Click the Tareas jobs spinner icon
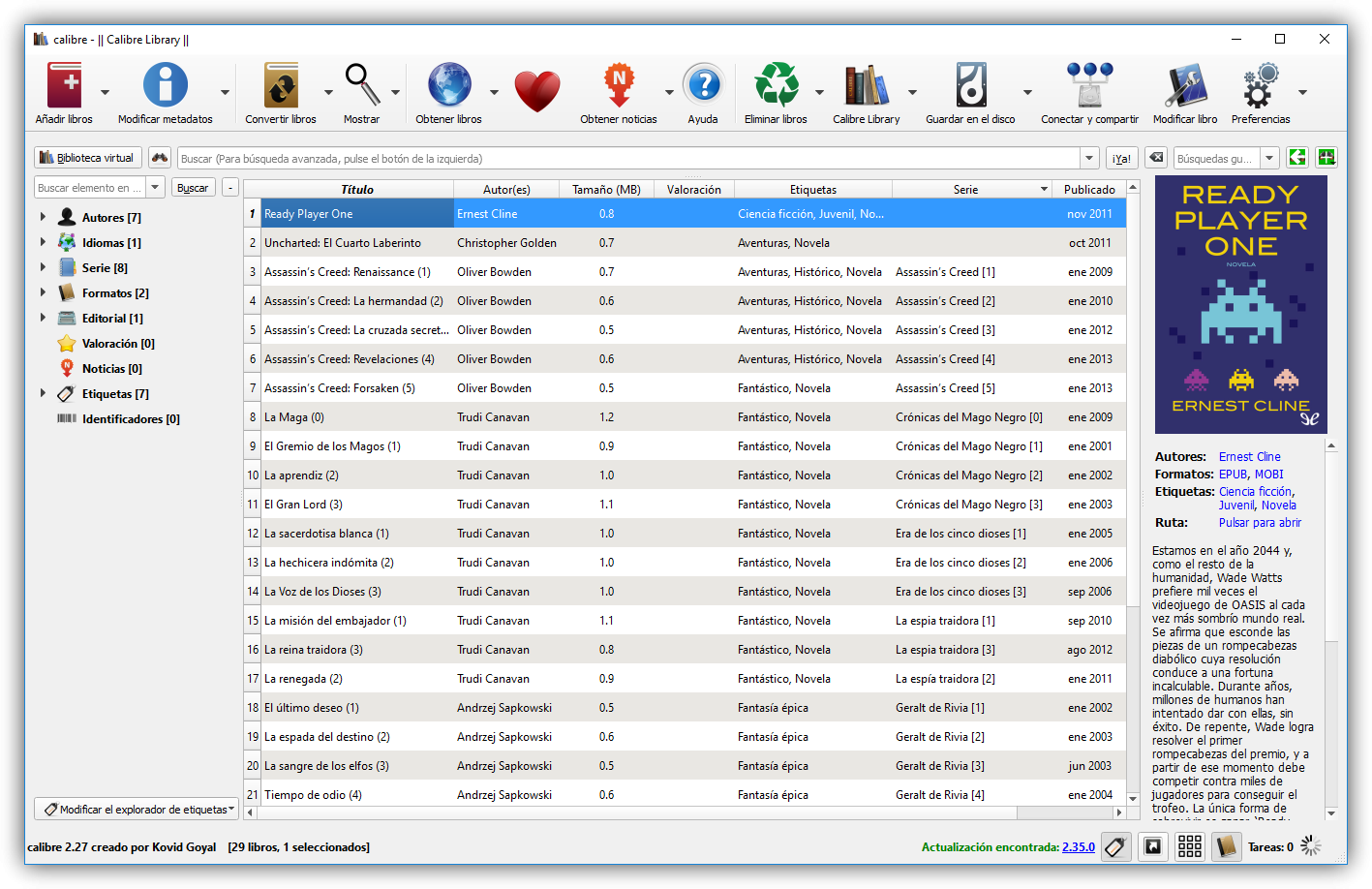This screenshot has height=889, width=1372. 1311,846
